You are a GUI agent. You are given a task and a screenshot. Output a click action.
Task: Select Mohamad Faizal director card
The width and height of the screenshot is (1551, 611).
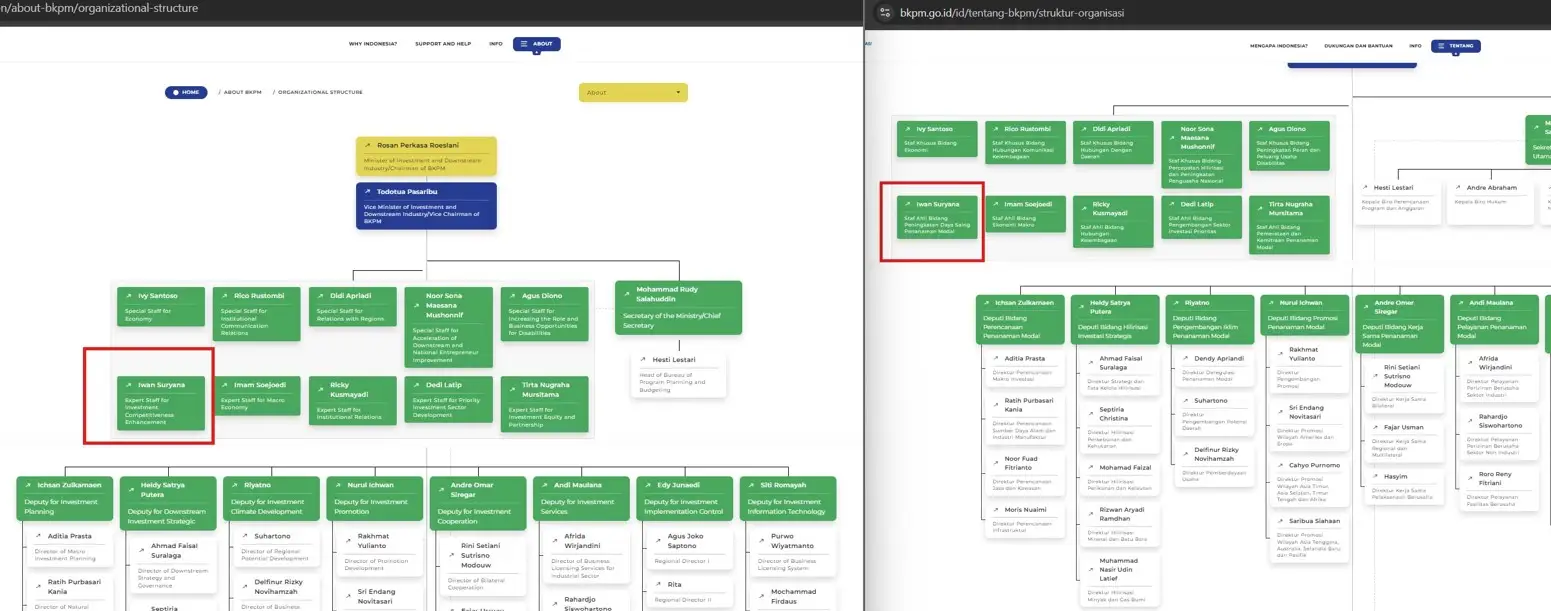(1119, 477)
